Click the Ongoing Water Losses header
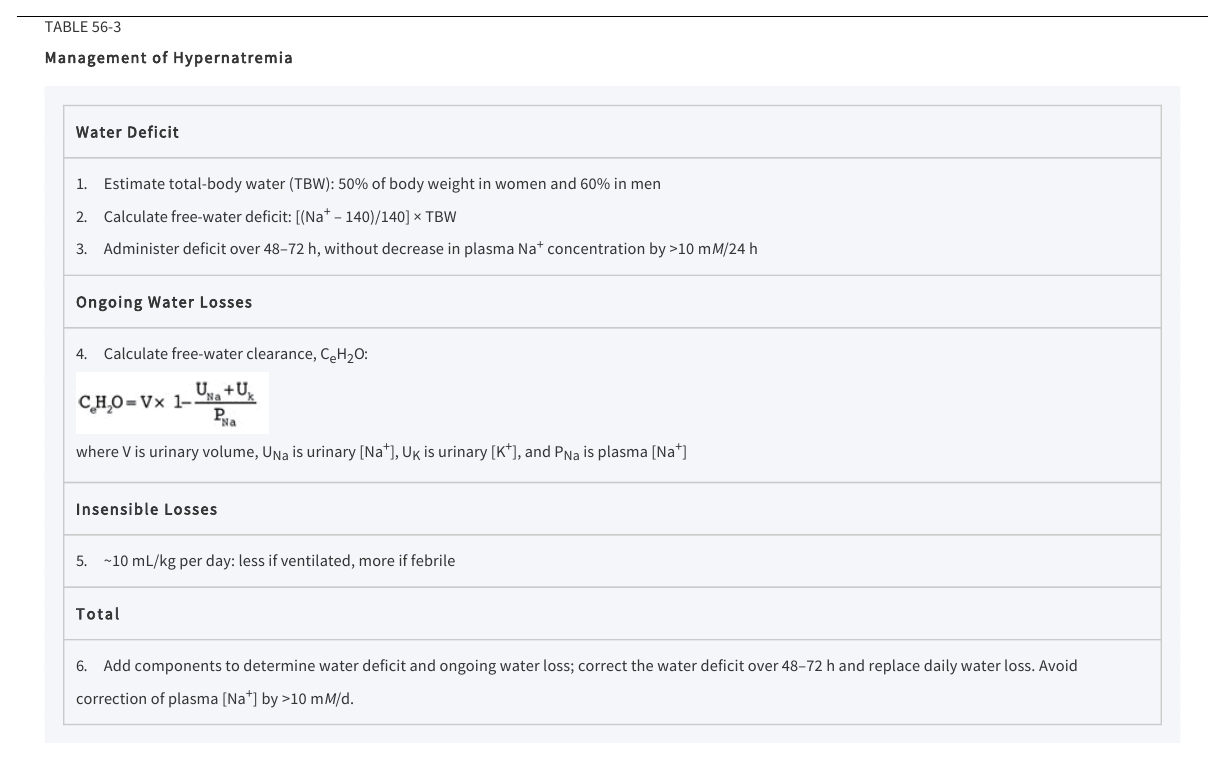Screen dimensions: 1224x759 pyautogui.click(x=164, y=302)
